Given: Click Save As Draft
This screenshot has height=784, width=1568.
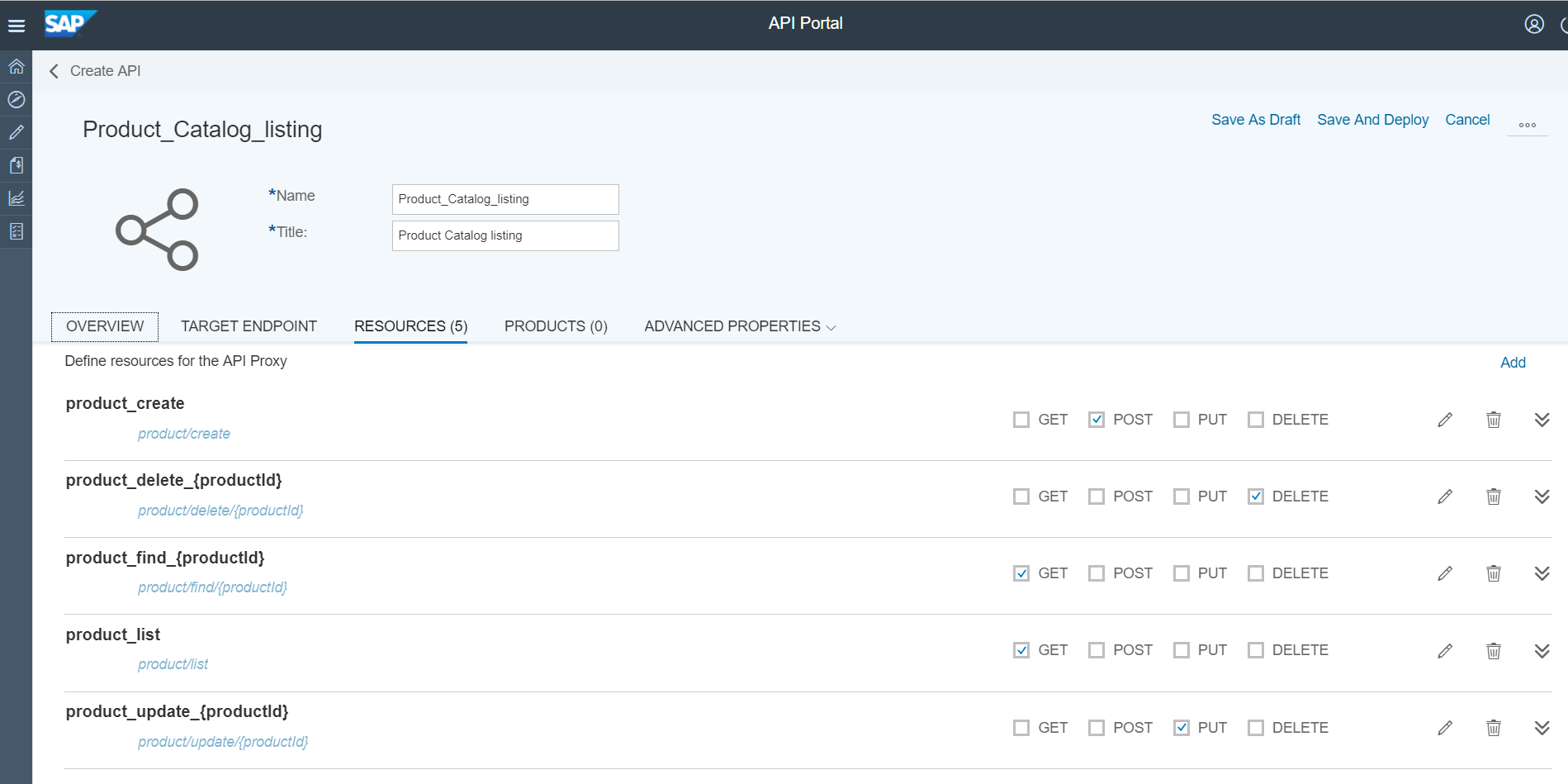Looking at the screenshot, I should (x=1255, y=120).
